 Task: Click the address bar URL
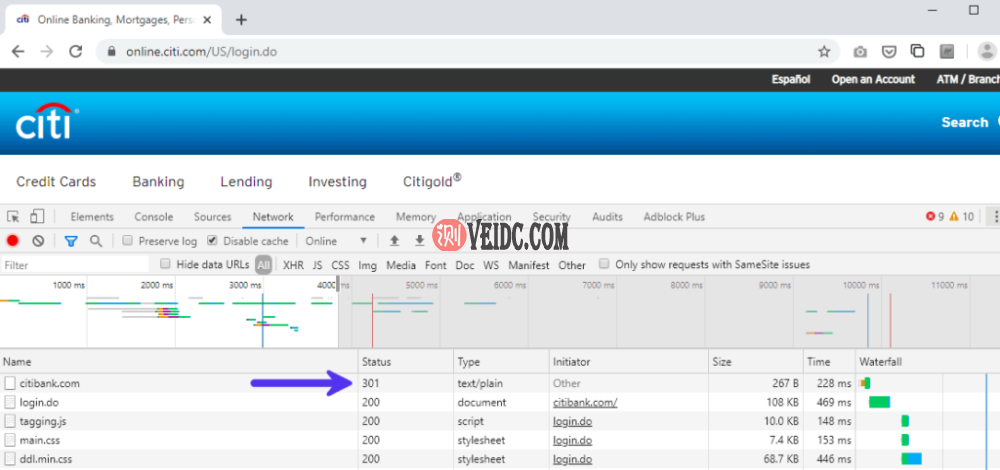click(202, 52)
